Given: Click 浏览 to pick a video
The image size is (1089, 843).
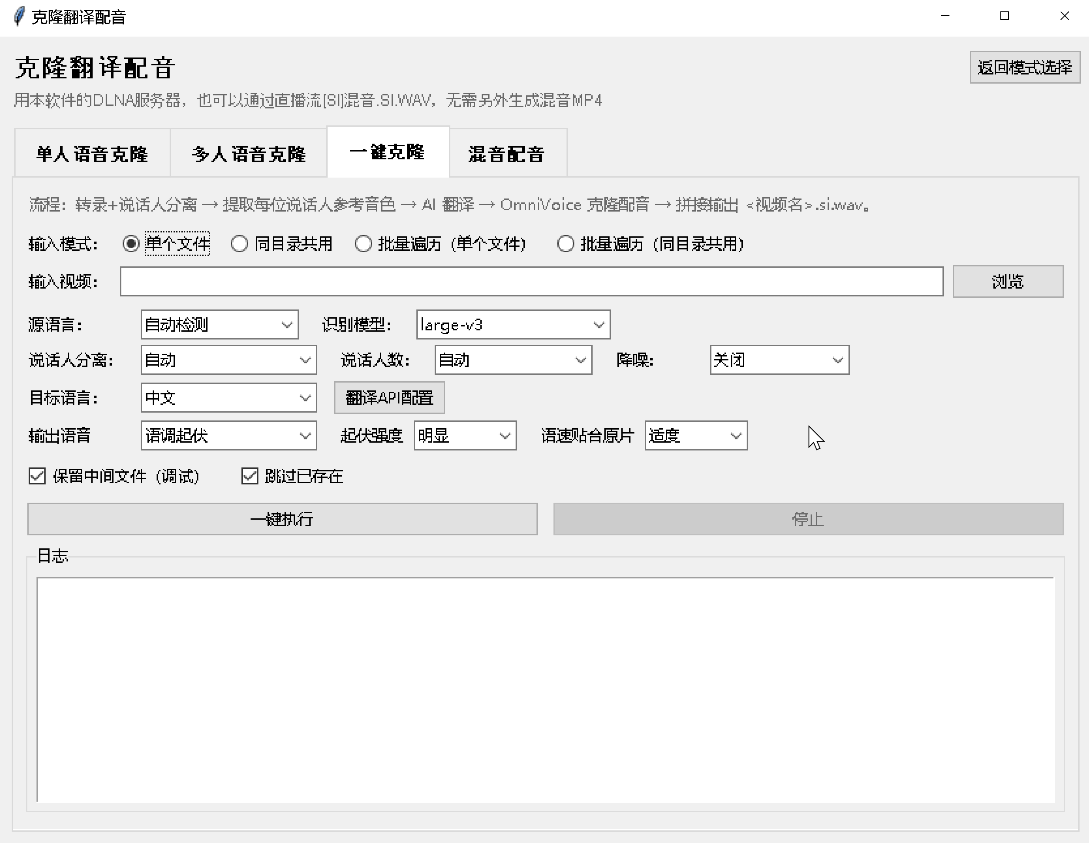Looking at the screenshot, I should click(x=1008, y=281).
